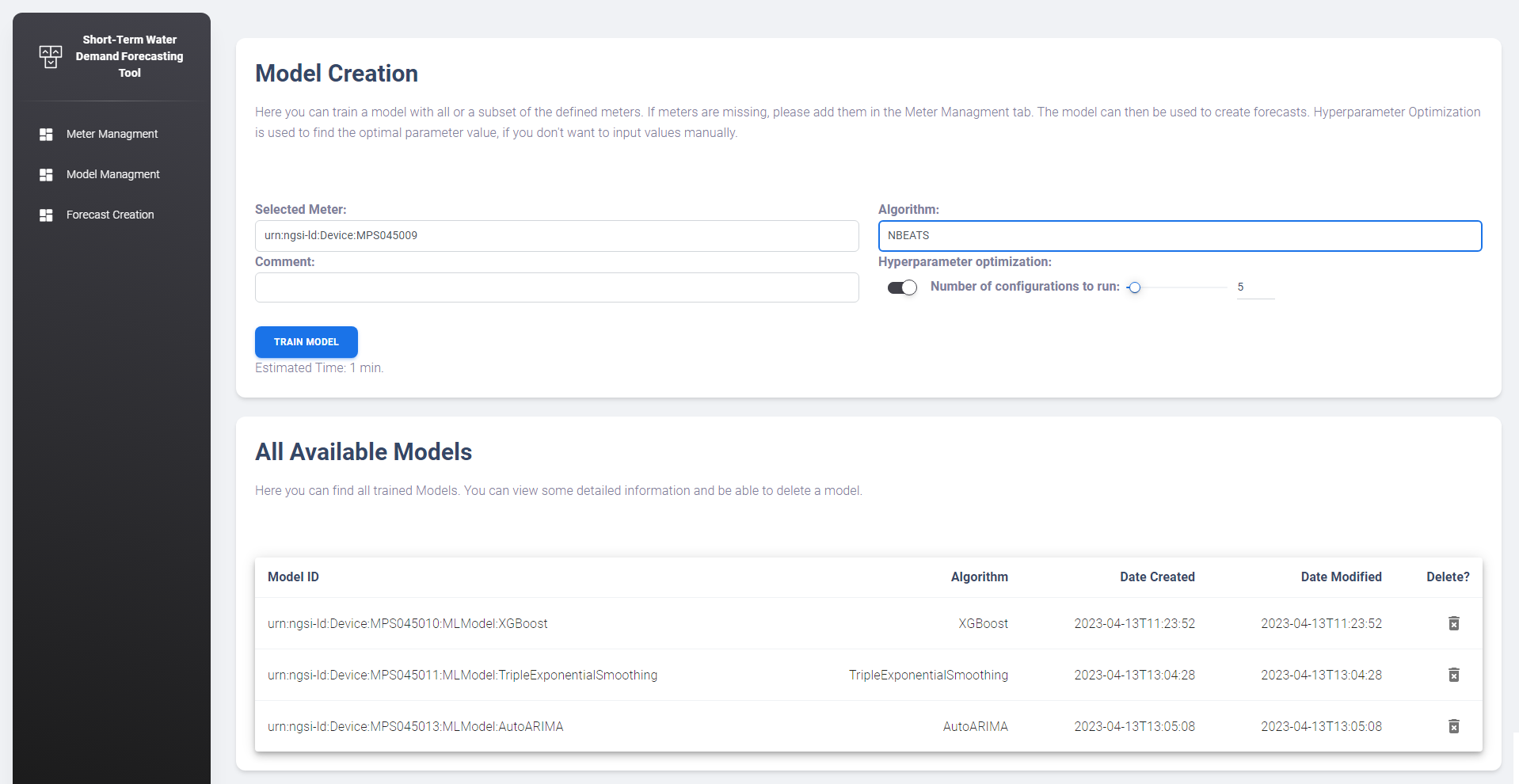Open Meter Managment from sidebar
Image resolution: width=1519 pixels, height=784 pixels.
point(112,135)
